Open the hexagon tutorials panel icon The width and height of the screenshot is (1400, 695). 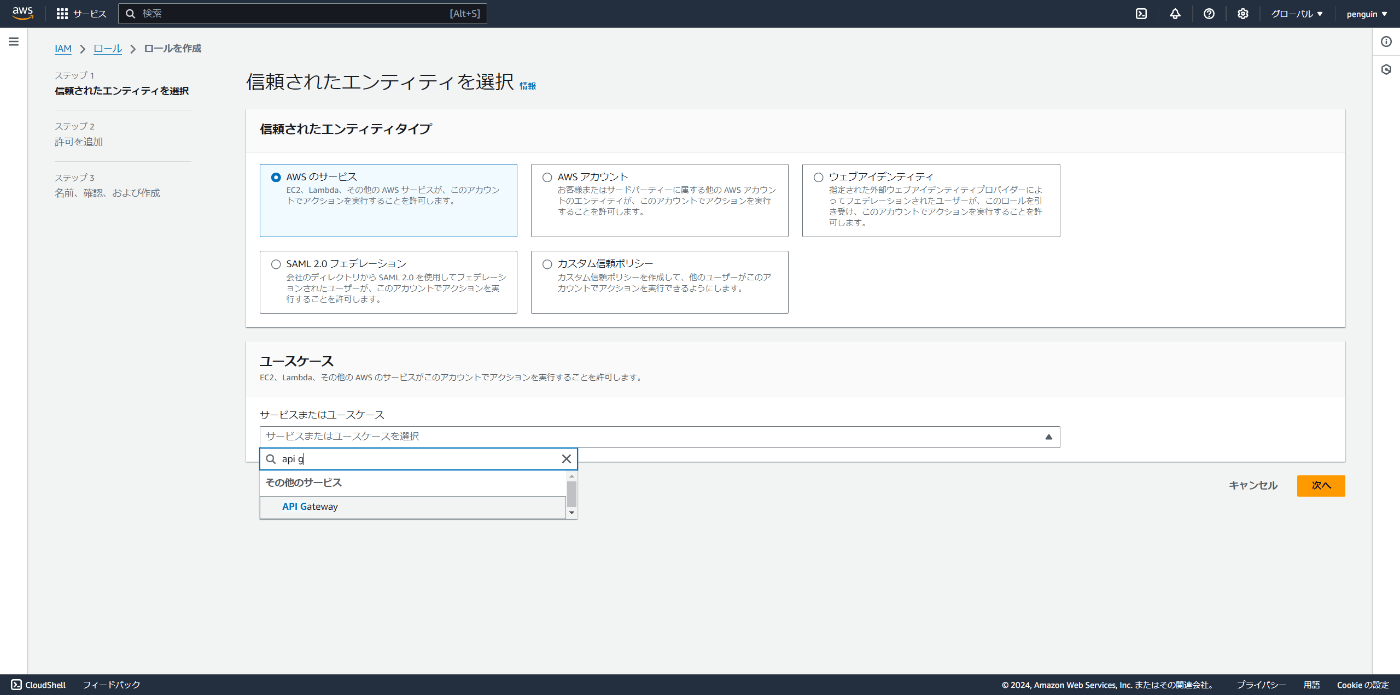1386,70
